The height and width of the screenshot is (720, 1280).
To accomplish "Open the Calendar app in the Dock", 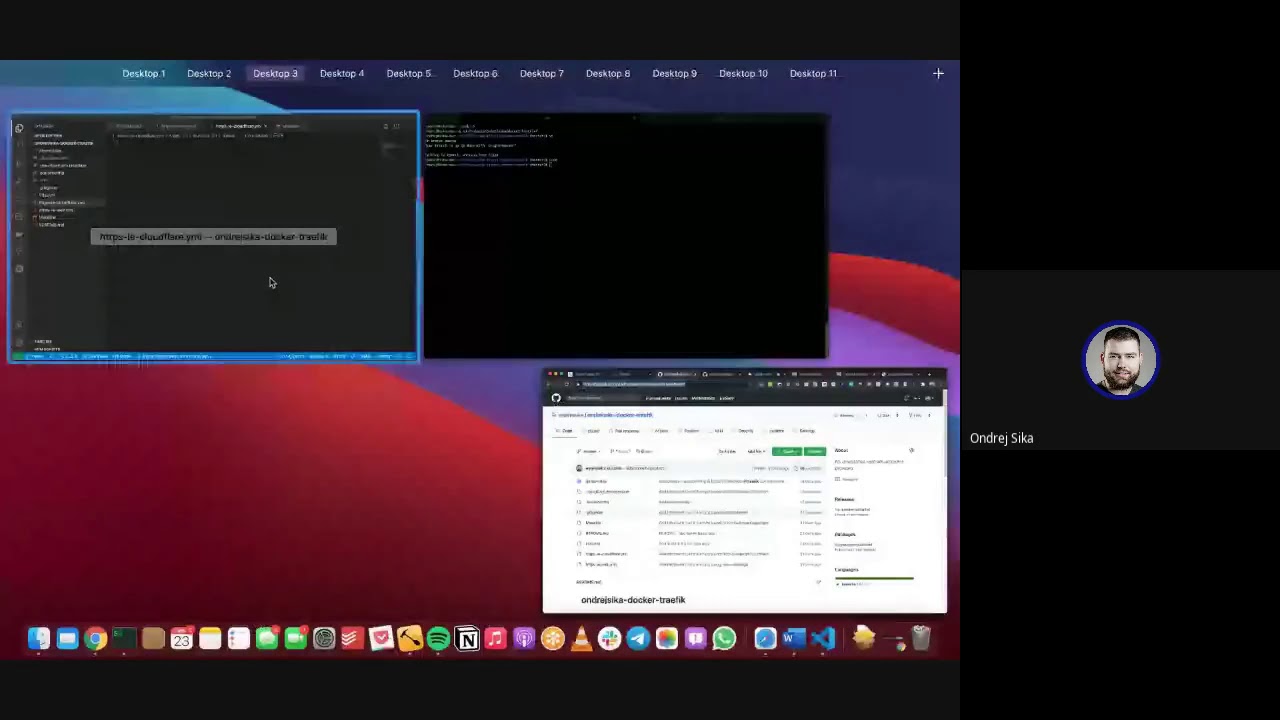I will click(181, 638).
